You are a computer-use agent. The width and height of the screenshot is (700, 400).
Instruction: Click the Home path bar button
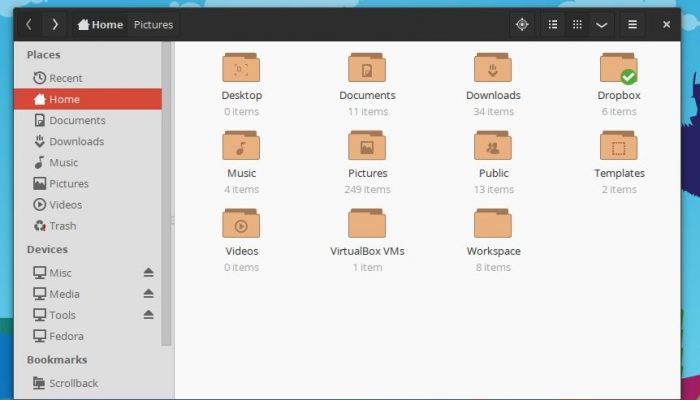pos(100,25)
